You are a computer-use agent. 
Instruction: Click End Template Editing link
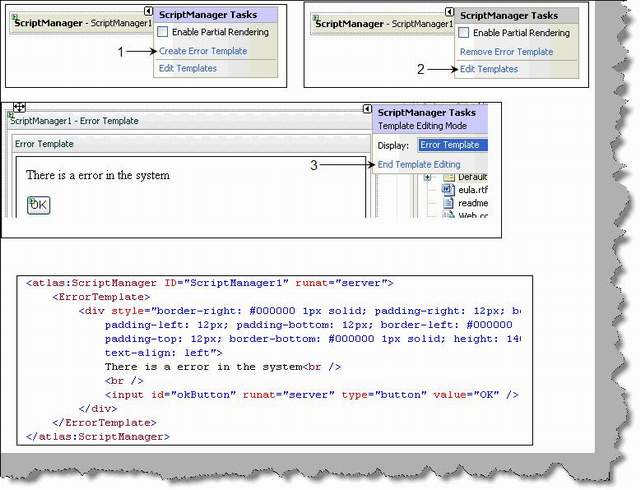[x=419, y=165]
